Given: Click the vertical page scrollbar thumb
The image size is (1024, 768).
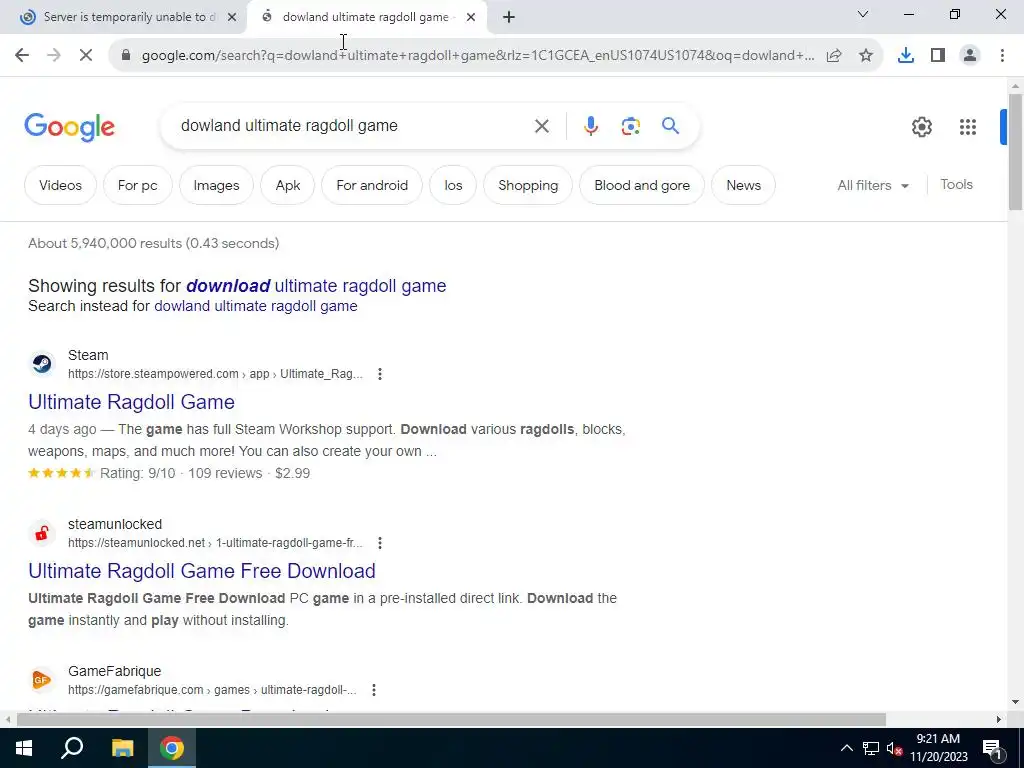Looking at the screenshot, I should click(x=1015, y=152).
